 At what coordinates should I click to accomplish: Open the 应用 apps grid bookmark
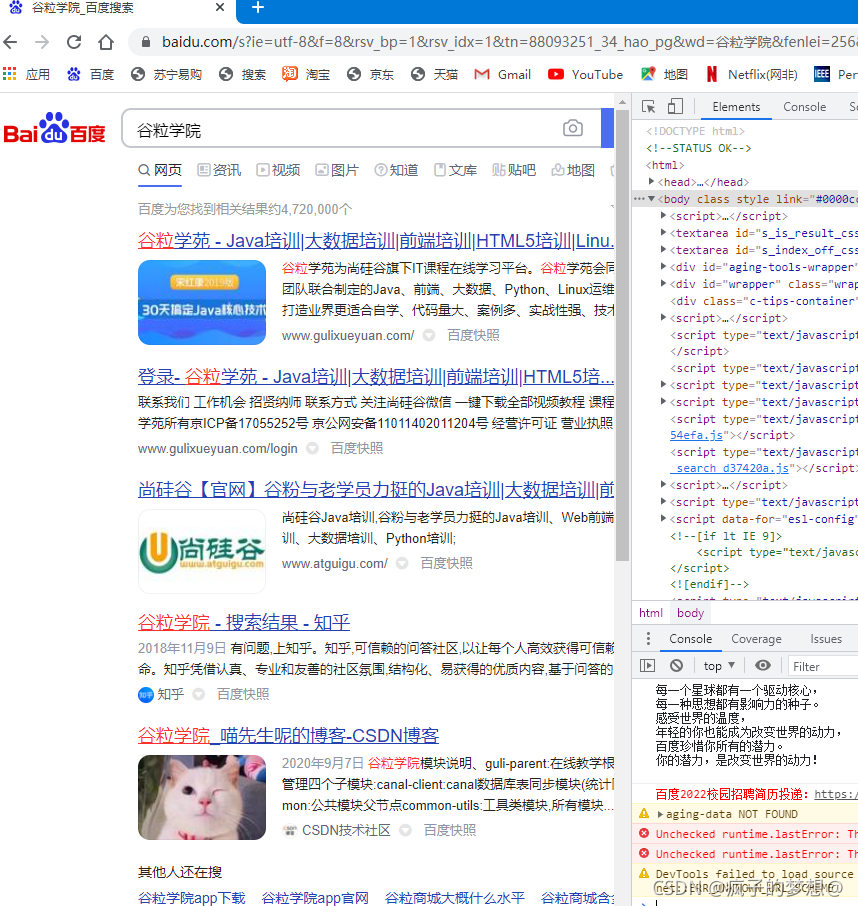[27, 75]
